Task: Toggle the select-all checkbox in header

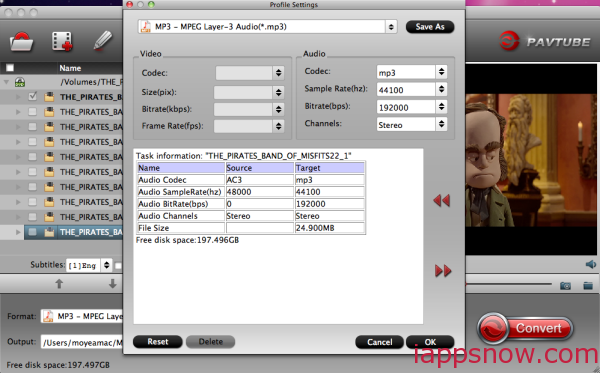Action: point(10,68)
